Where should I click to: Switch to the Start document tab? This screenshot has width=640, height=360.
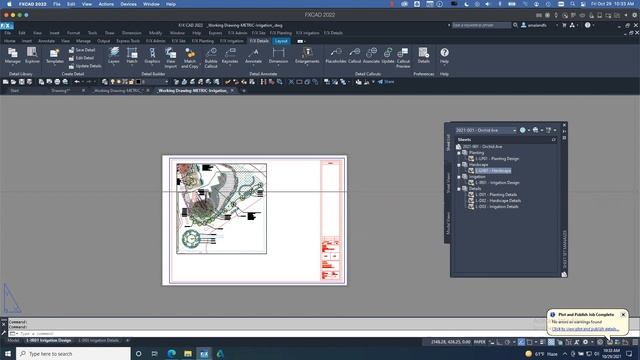(15, 91)
